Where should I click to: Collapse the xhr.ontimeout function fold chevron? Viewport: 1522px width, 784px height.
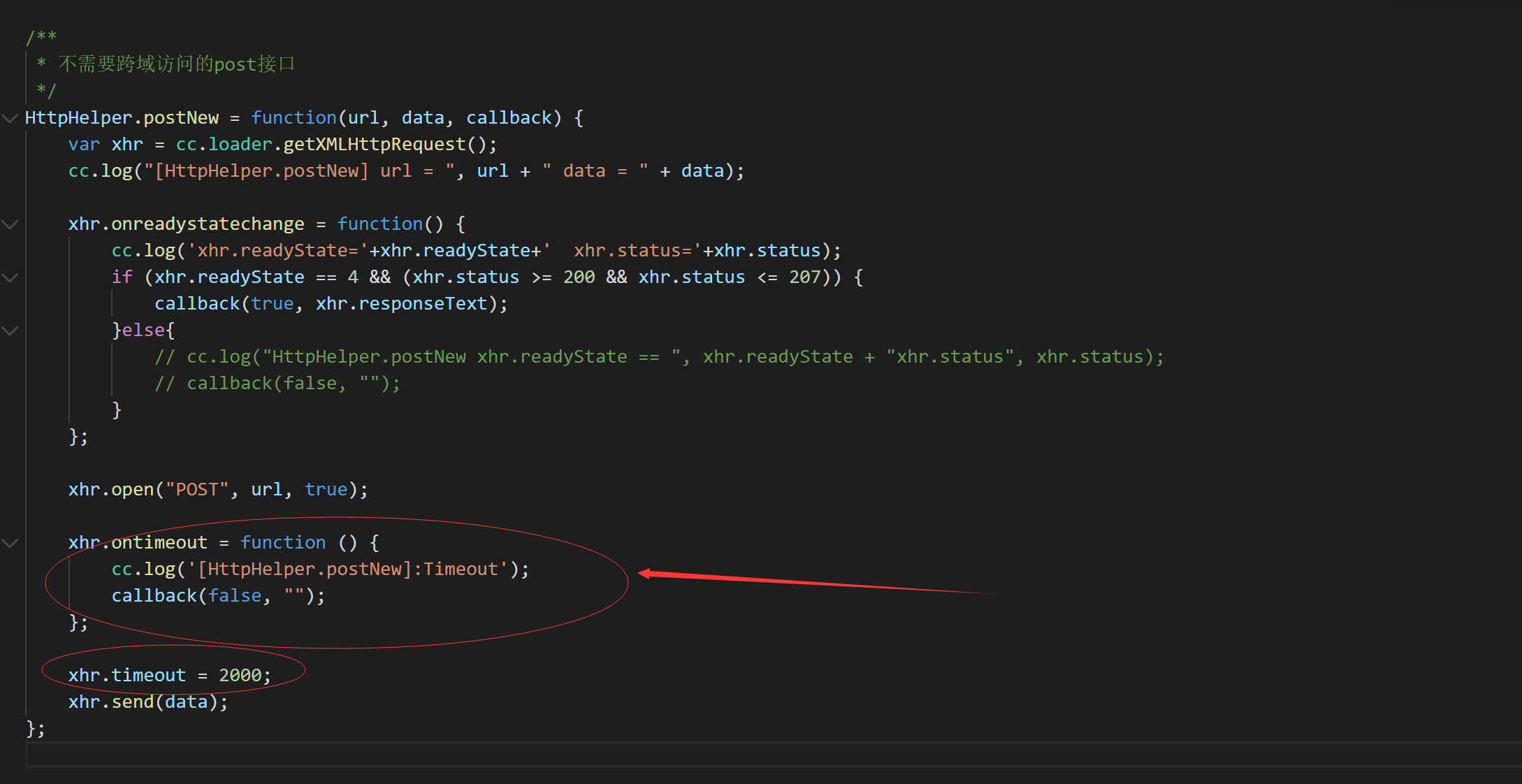(x=10, y=543)
